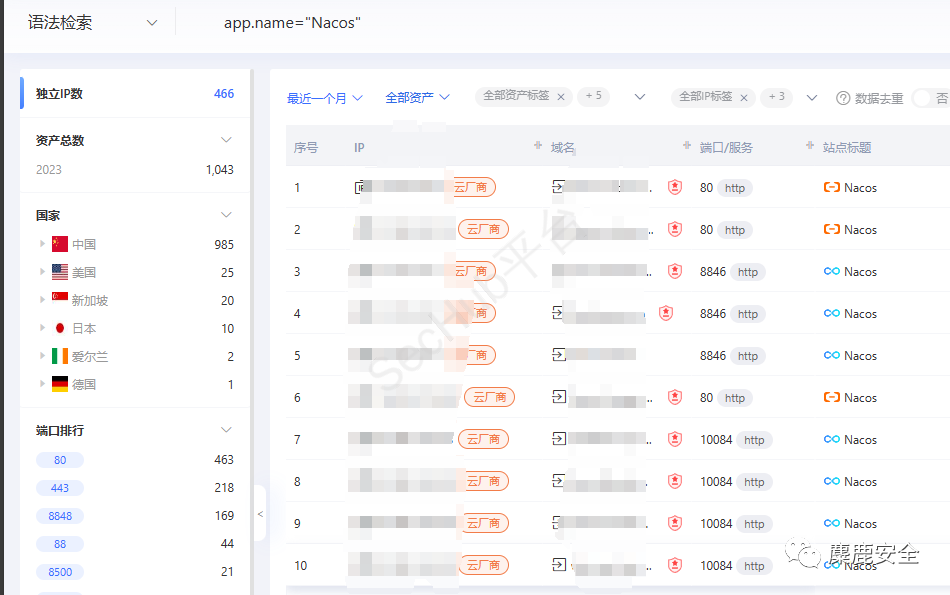Expand the 中国 country tree item
Image resolution: width=950 pixels, height=595 pixels.
pyautogui.click(x=42, y=244)
